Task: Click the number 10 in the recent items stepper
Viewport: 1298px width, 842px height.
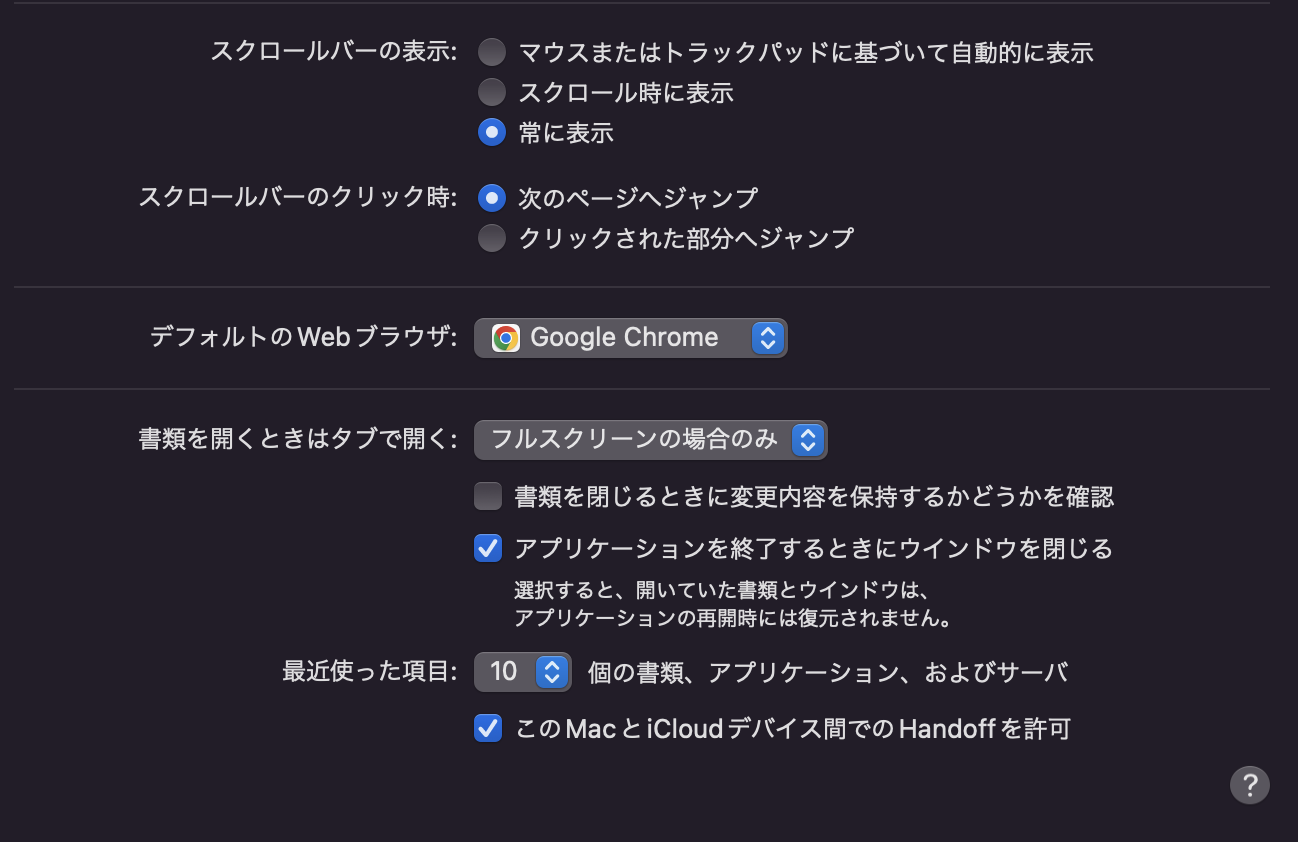Action: click(502, 671)
